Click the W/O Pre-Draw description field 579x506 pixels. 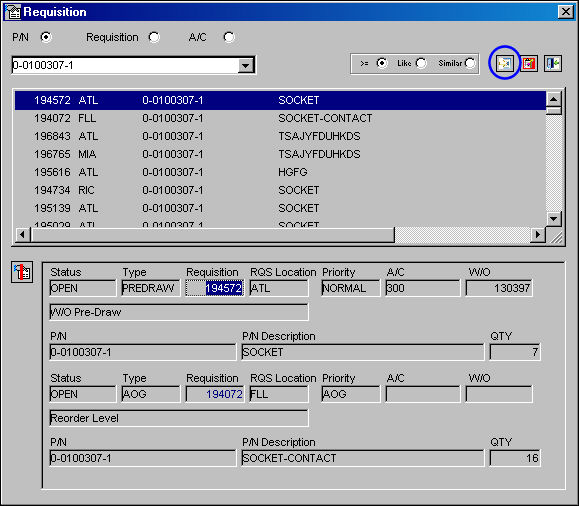point(179,312)
